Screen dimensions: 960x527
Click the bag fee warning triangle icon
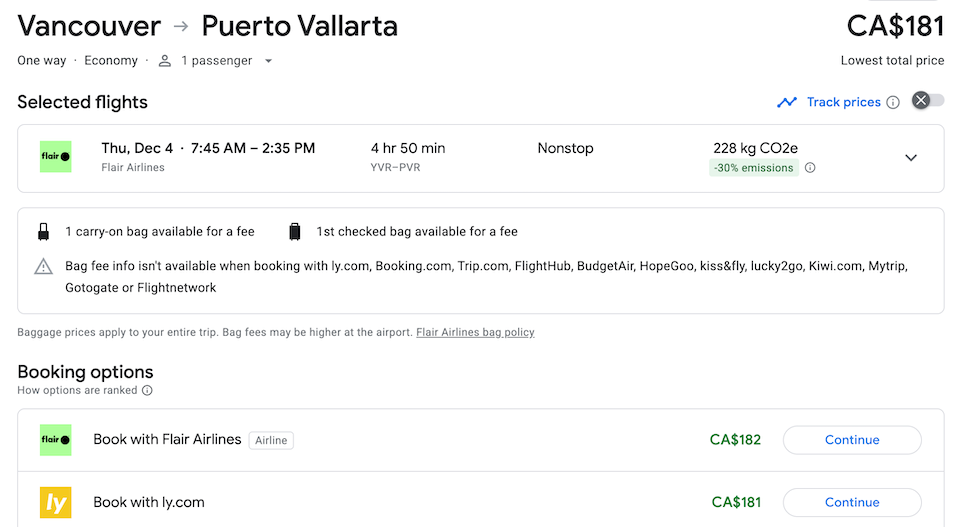(x=44, y=267)
